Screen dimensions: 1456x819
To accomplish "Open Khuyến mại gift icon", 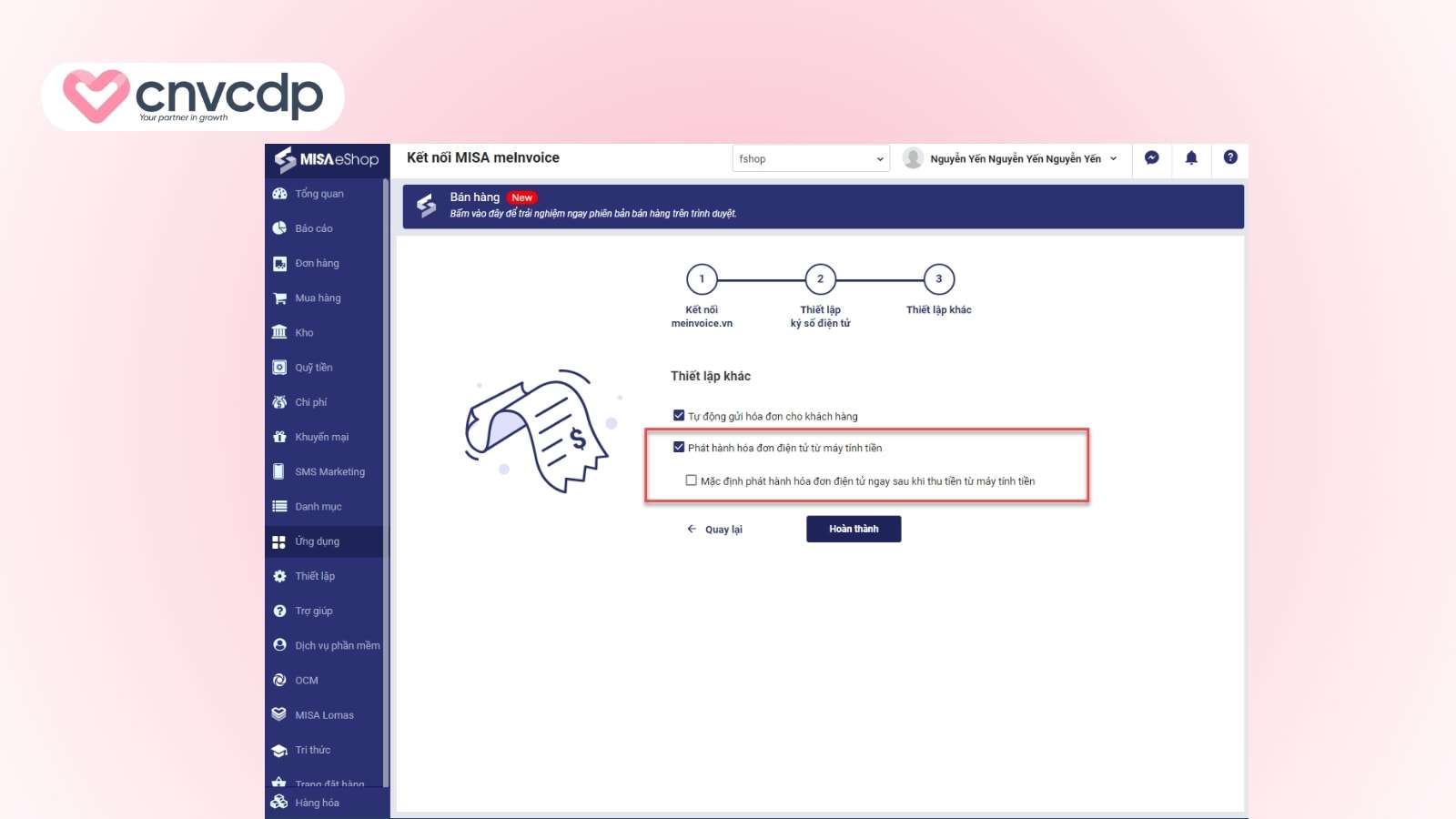I will tap(279, 437).
